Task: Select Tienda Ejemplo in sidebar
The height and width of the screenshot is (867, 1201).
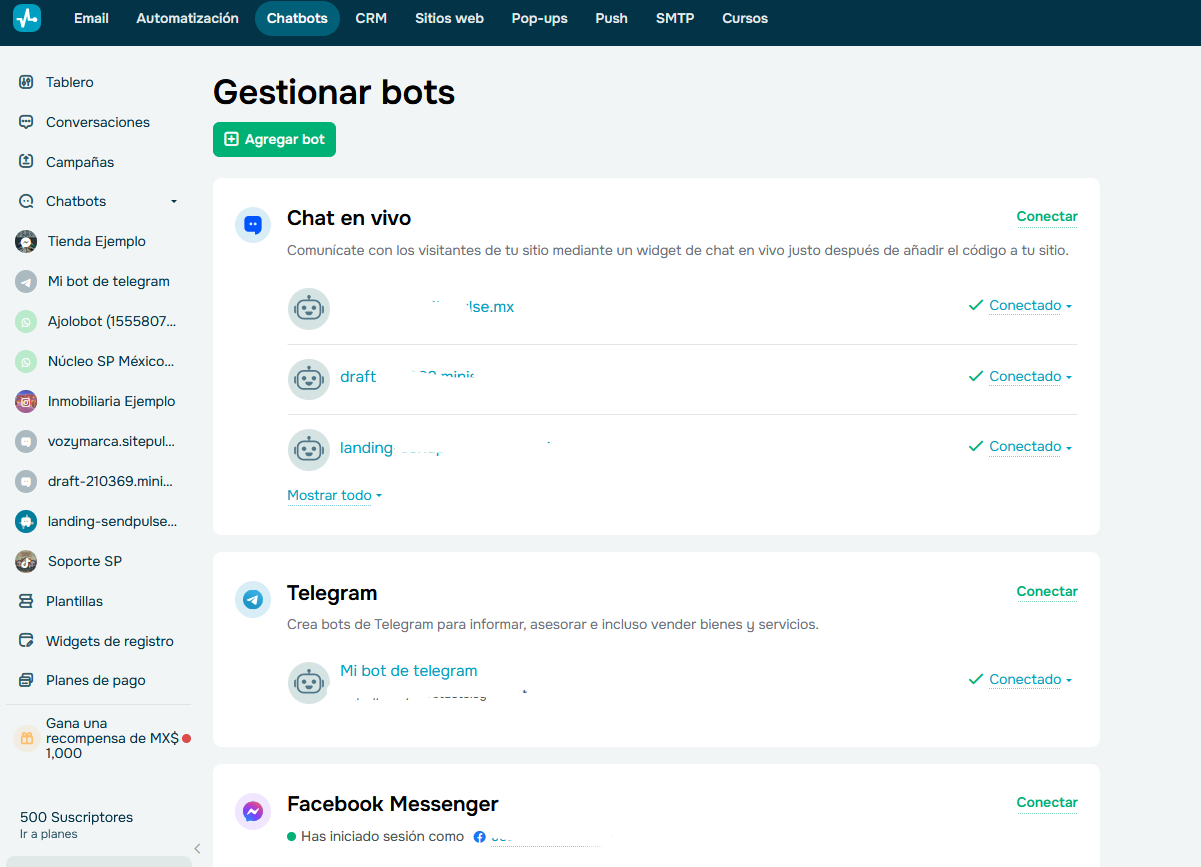Action: 97,241
